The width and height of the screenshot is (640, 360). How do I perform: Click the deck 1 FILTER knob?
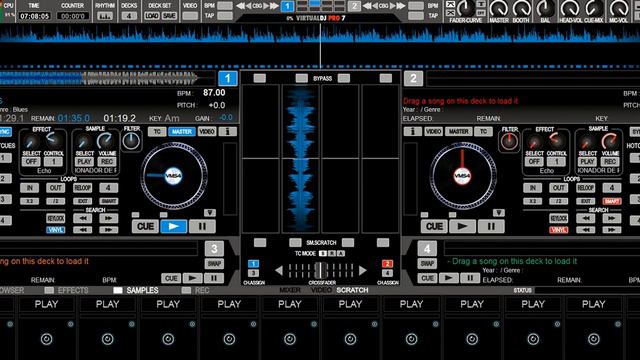(x=131, y=141)
